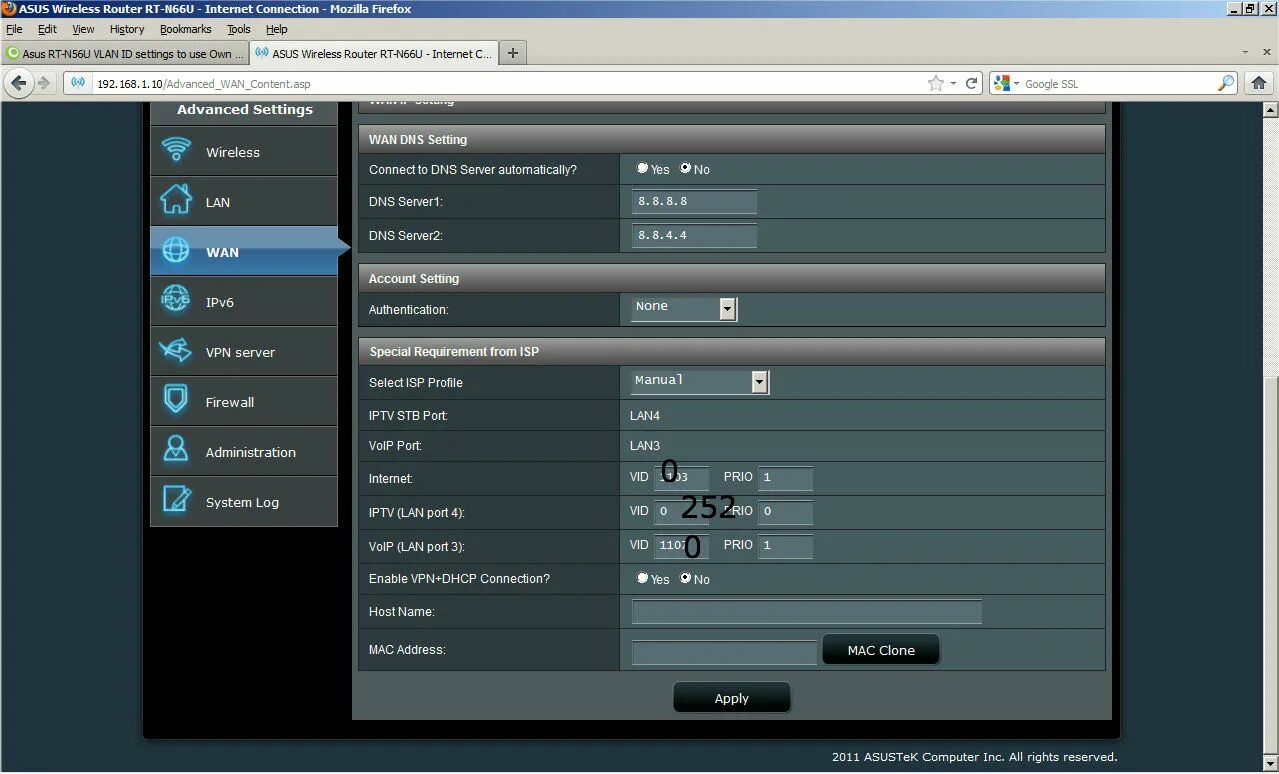
Task: Click the WAN globe icon
Action: [176, 251]
